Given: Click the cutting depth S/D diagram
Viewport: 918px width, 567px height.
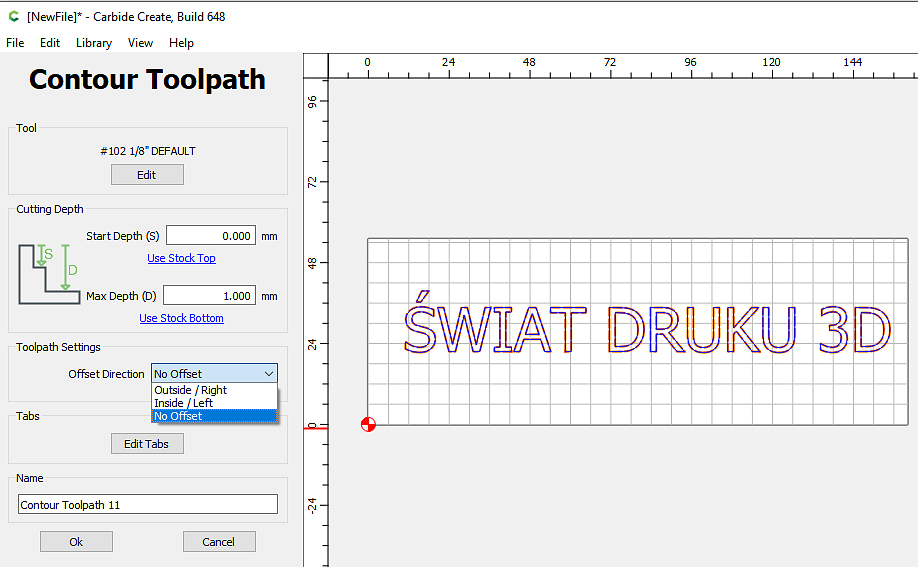Looking at the screenshot, I should coord(49,274).
